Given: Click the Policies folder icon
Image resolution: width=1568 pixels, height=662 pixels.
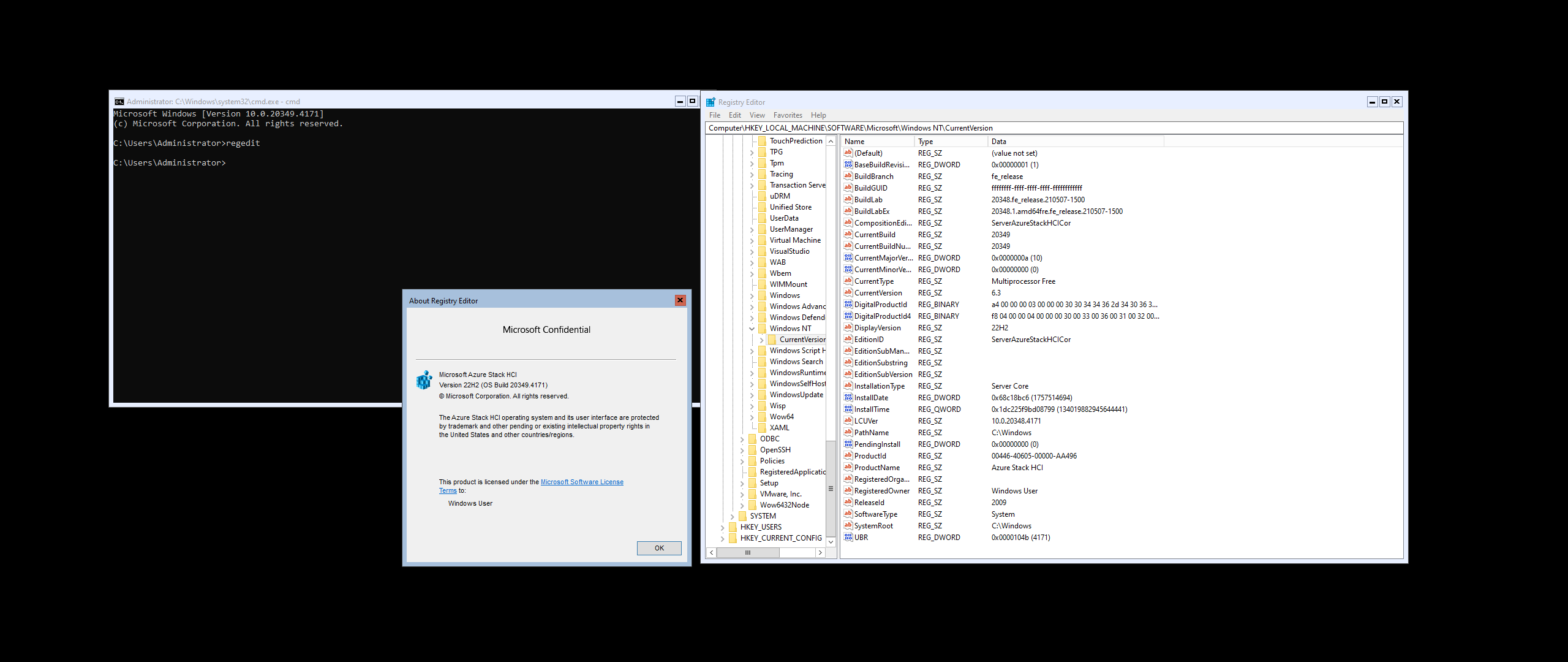Looking at the screenshot, I should tap(752, 461).
